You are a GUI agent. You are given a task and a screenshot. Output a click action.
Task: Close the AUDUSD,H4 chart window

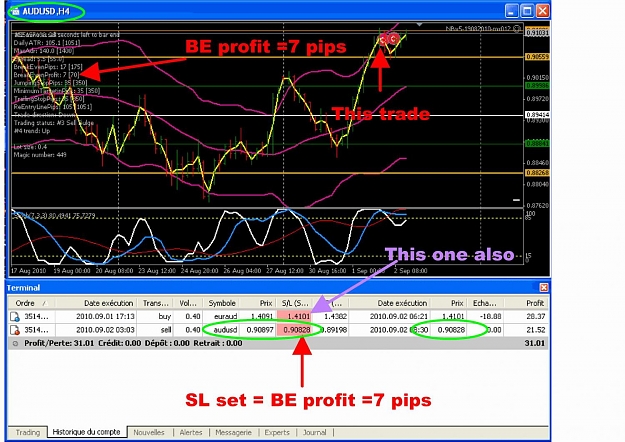pos(542,11)
